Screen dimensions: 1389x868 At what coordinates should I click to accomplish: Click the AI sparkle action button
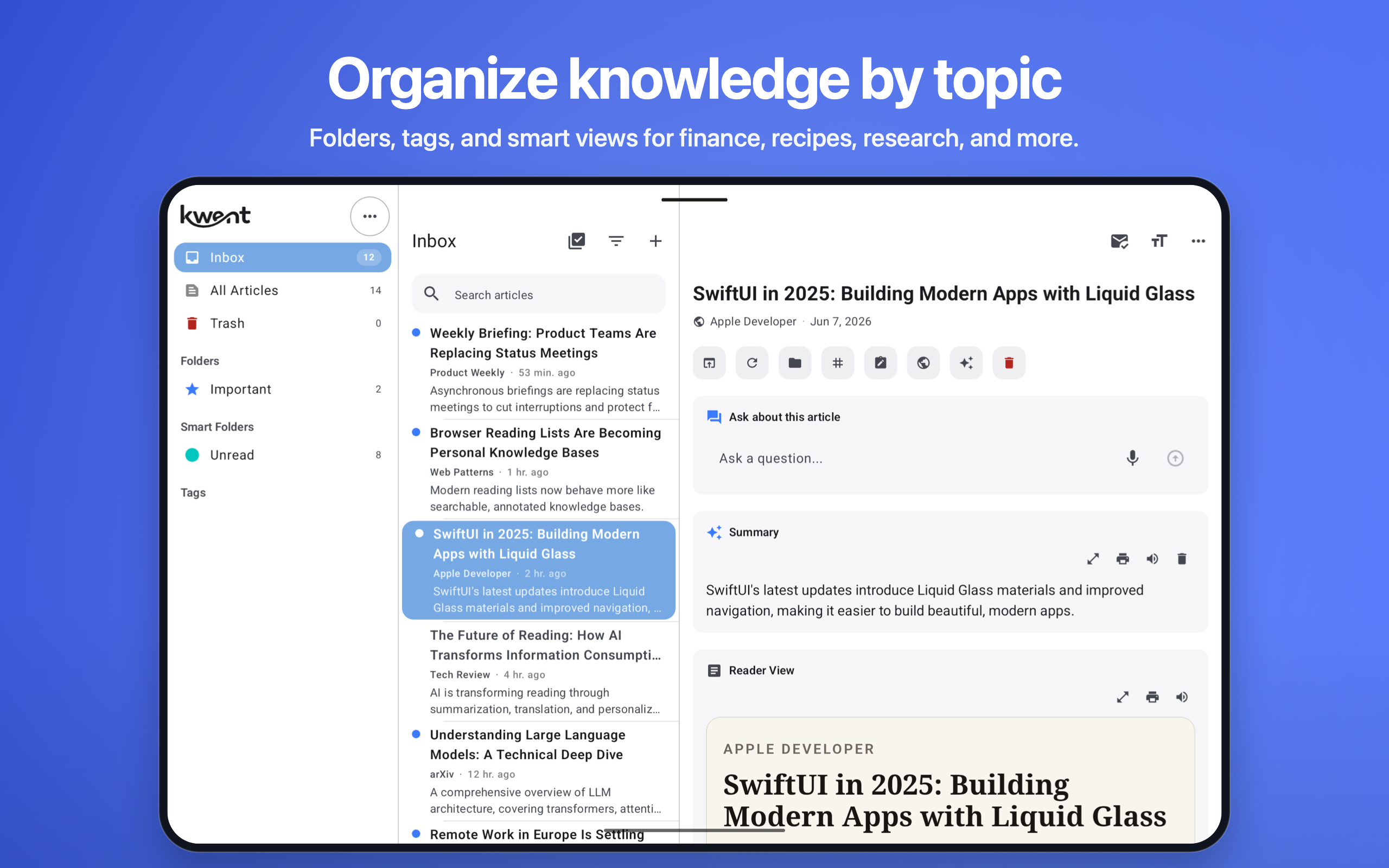(966, 363)
